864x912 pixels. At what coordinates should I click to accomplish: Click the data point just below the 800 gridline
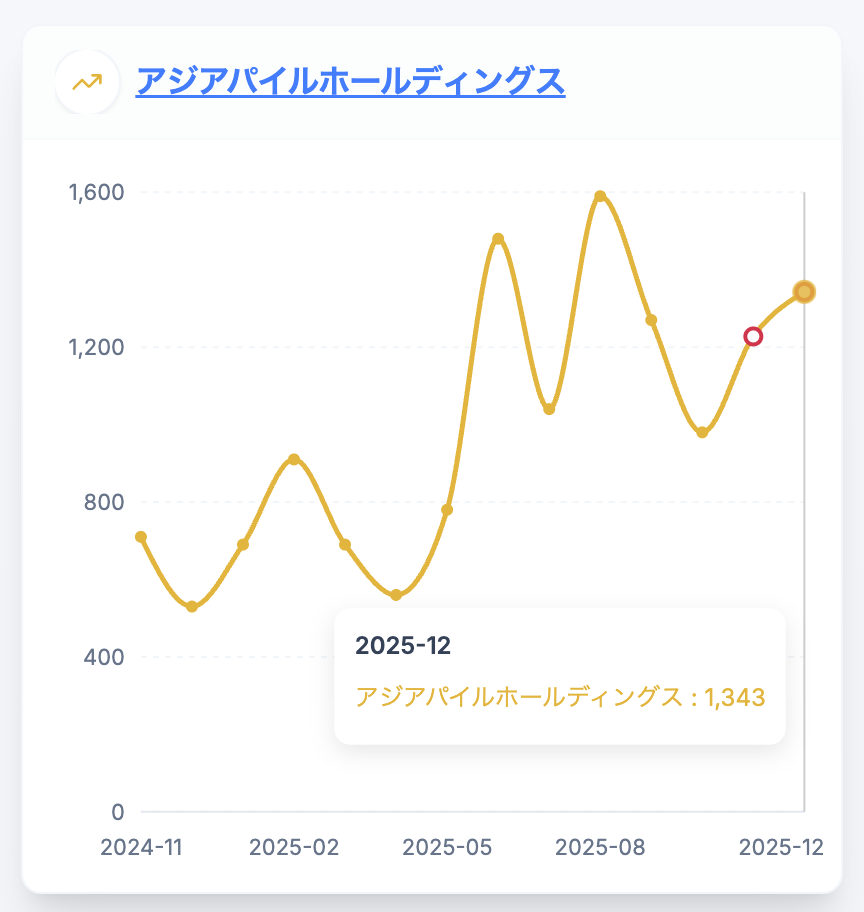pos(447,510)
